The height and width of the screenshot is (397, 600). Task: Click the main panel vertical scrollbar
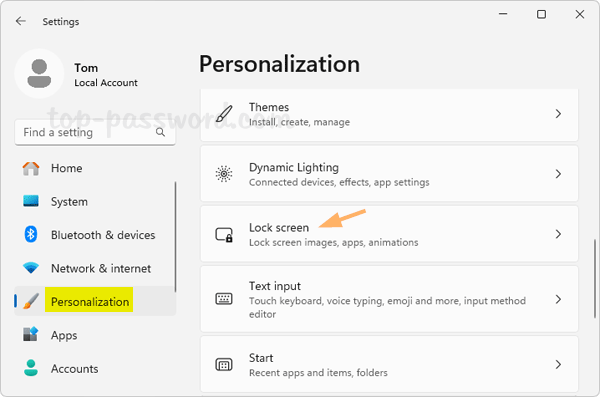[x=595, y=278]
